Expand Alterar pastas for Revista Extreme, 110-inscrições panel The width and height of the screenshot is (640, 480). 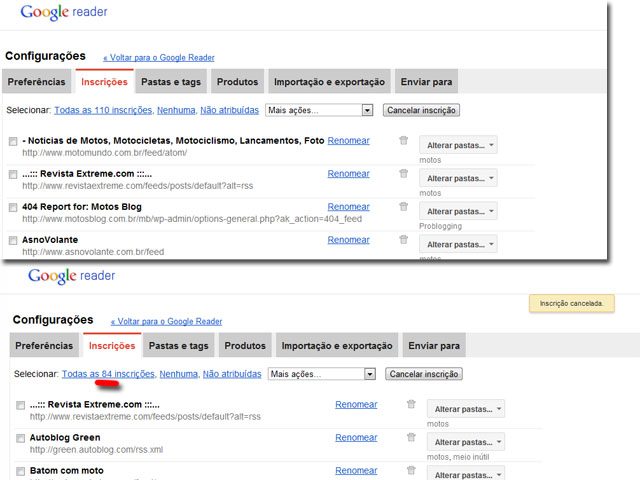(x=458, y=178)
